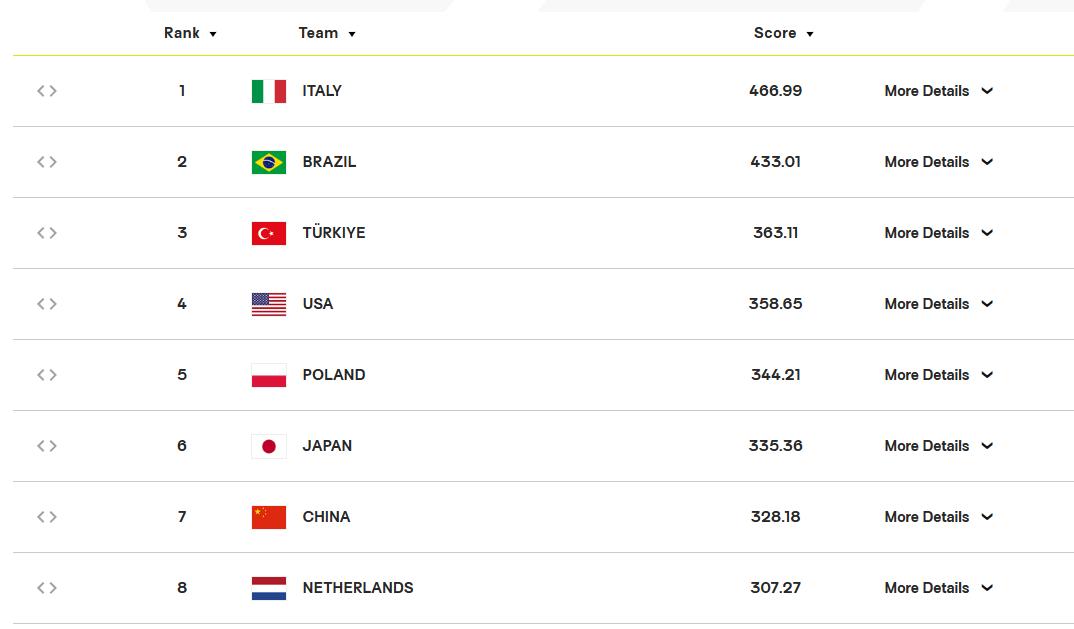Click the Netherlands flag icon
The width and height of the screenshot is (1074, 629).
[268, 589]
